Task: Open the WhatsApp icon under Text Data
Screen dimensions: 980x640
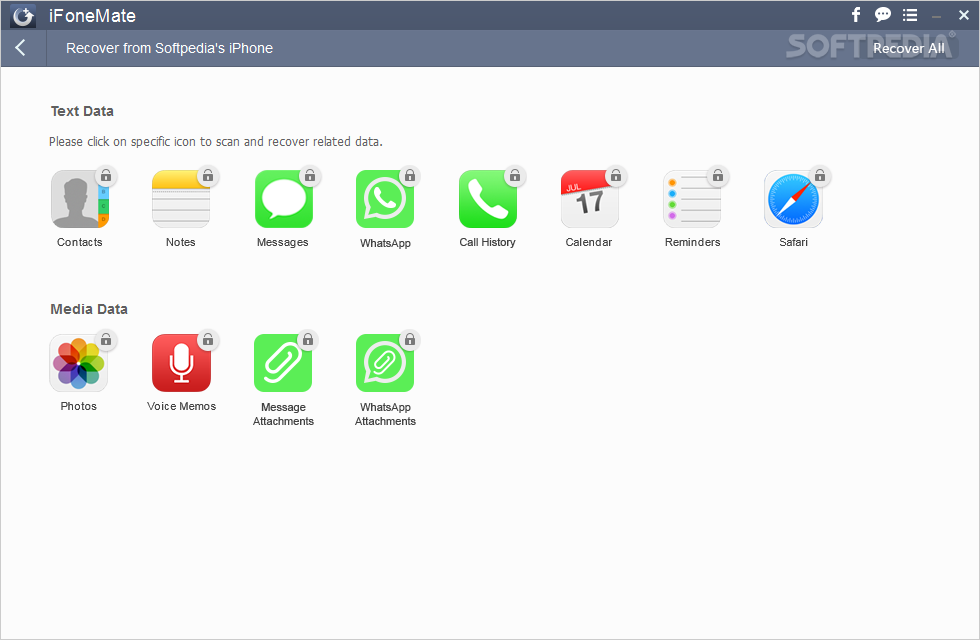Action: click(x=385, y=199)
